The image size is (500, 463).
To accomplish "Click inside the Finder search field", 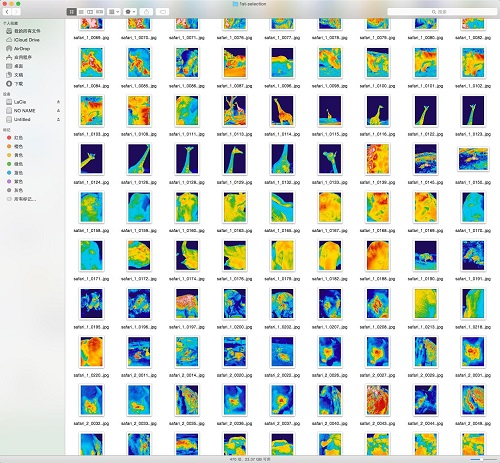I will pyautogui.click(x=442, y=12).
